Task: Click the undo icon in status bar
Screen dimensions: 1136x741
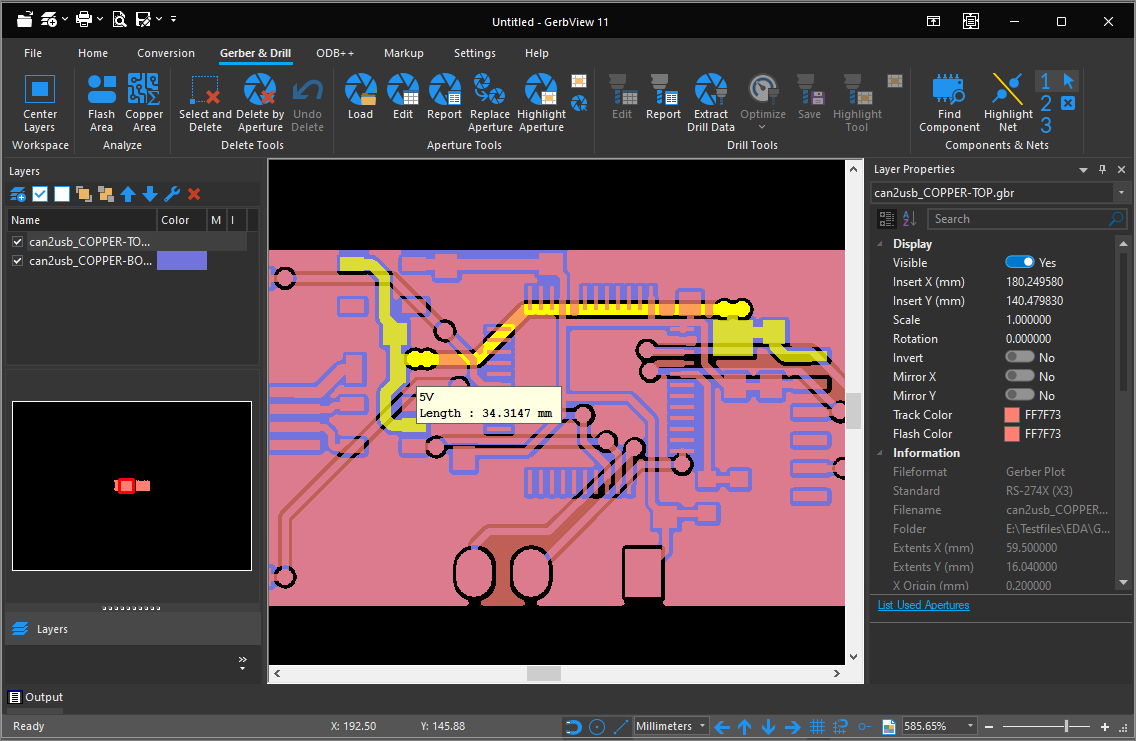Action: click(x=573, y=726)
